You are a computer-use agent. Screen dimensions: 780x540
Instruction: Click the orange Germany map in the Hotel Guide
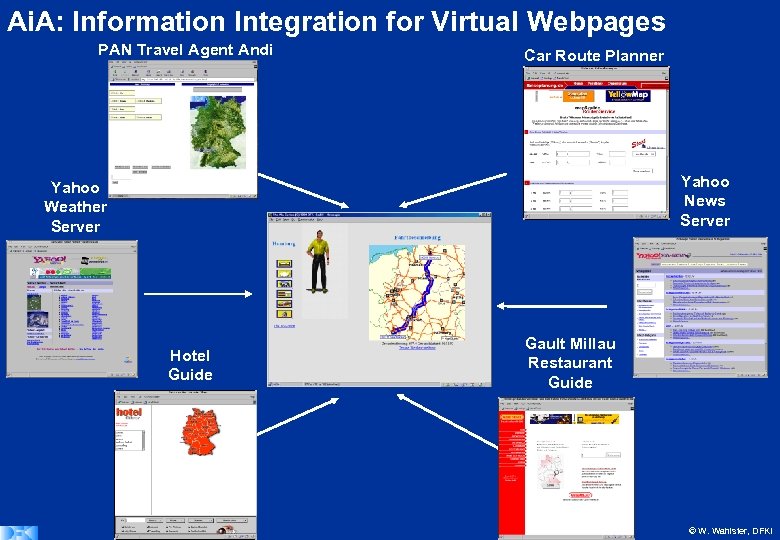pyautogui.click(x=201, y=432)
